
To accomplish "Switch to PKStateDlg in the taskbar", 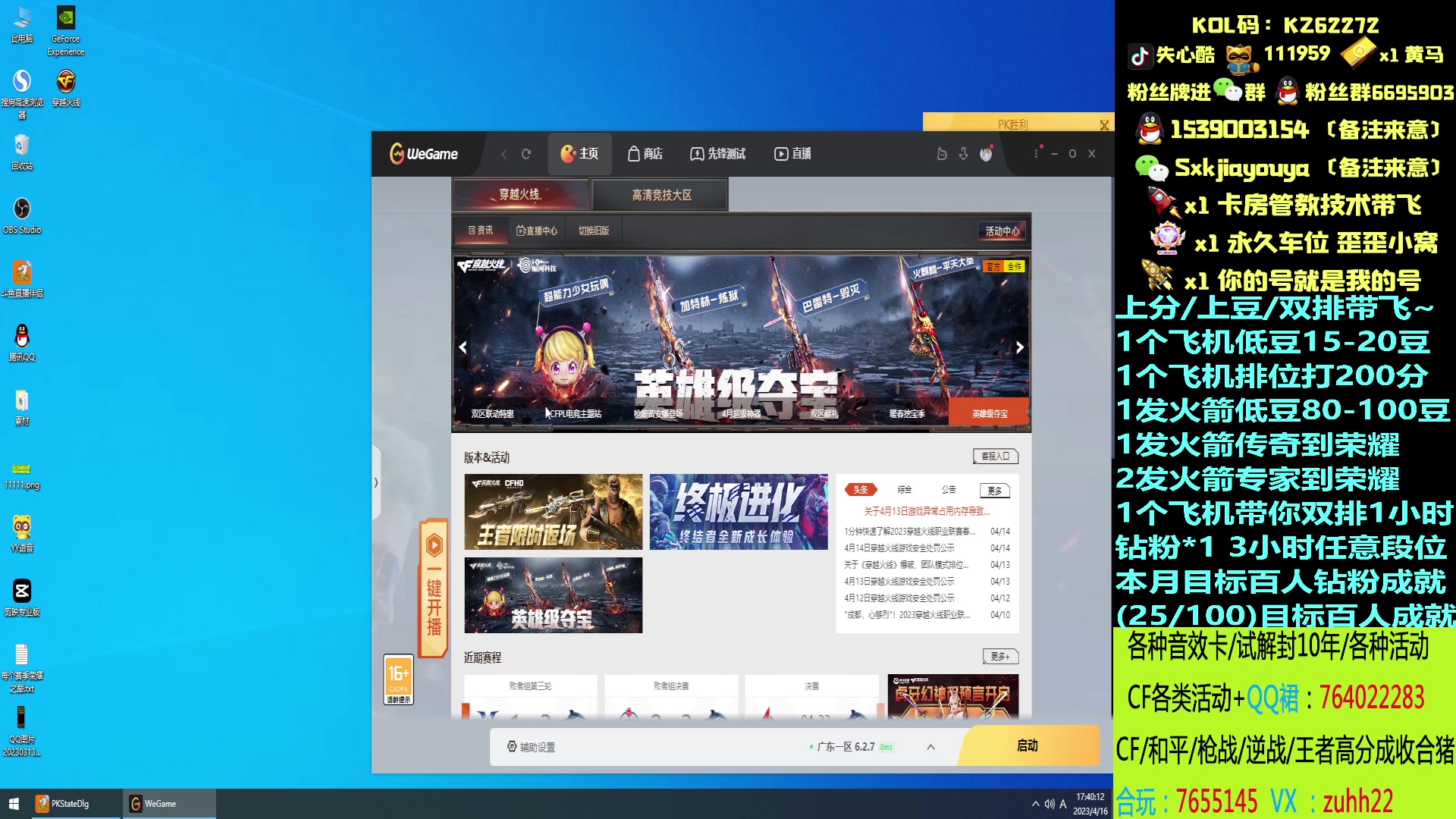I will click(76, 804).
